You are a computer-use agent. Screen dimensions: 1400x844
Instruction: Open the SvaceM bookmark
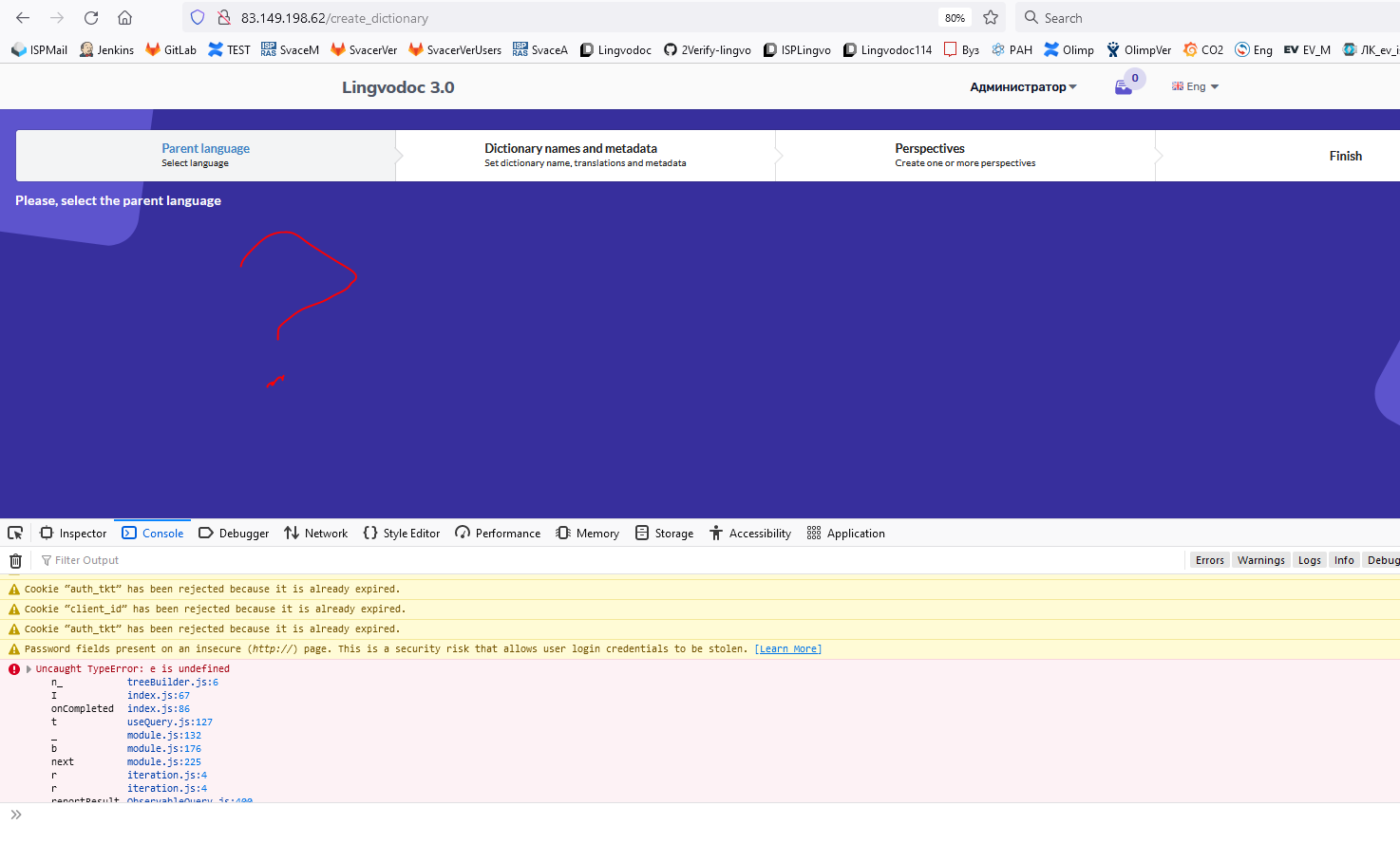(290, 50)
